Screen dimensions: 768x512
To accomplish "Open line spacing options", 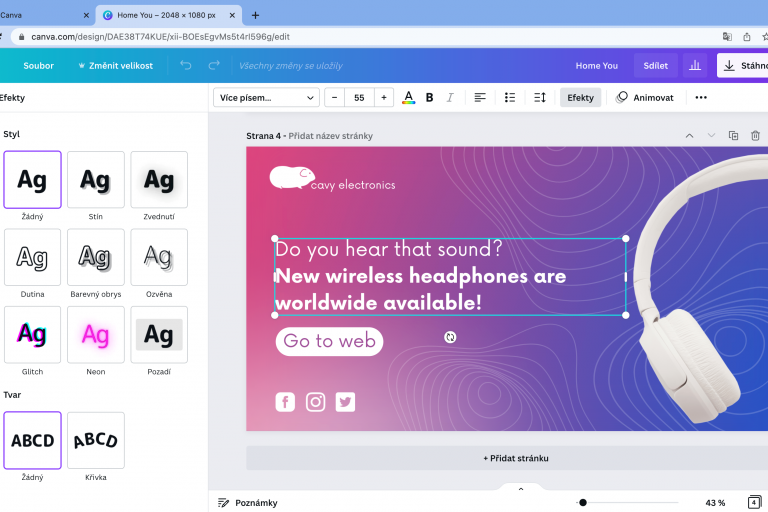I will tap(540, 97).
